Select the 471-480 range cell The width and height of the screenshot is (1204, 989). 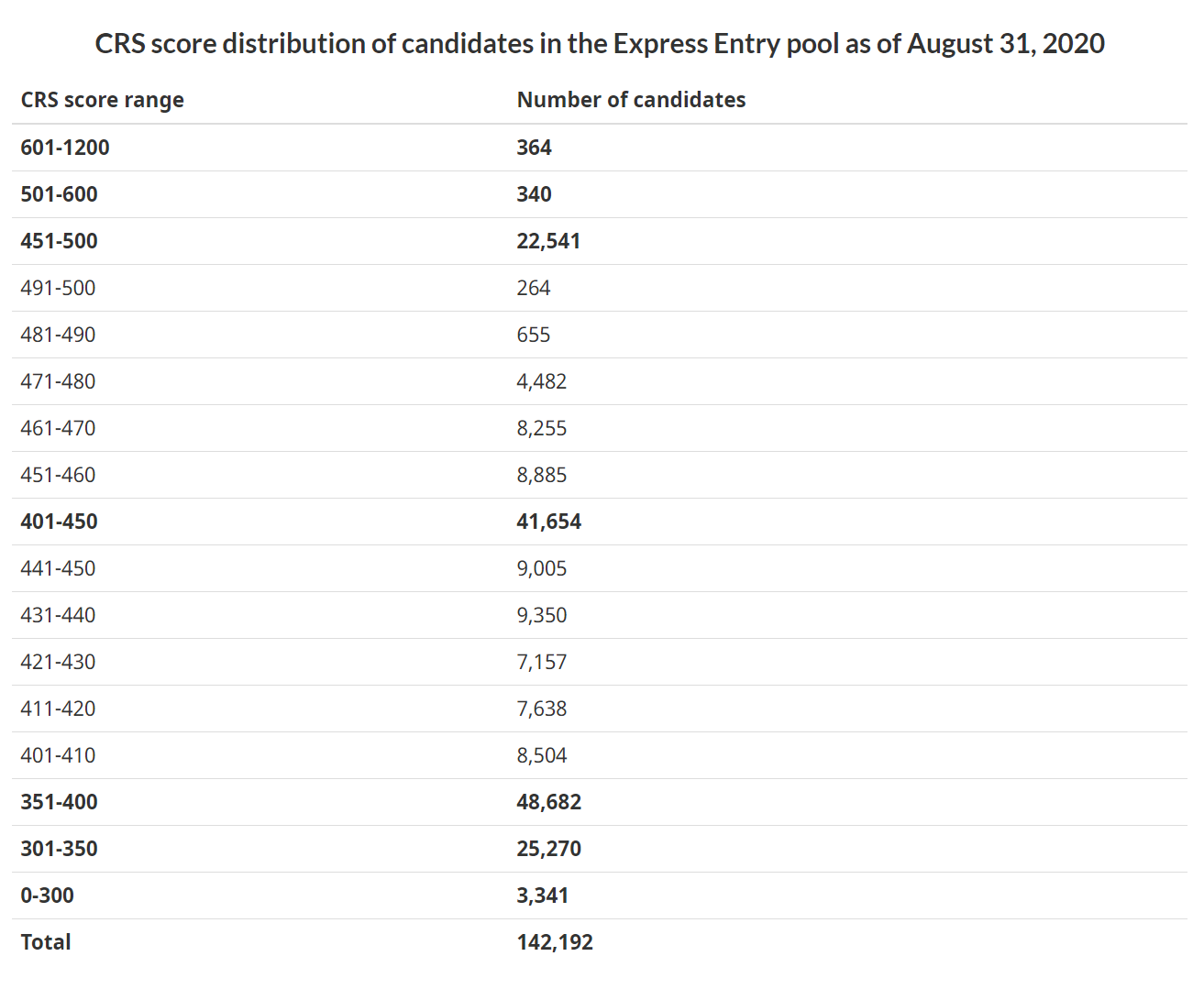pyautogui.click(x=58, y=381)
